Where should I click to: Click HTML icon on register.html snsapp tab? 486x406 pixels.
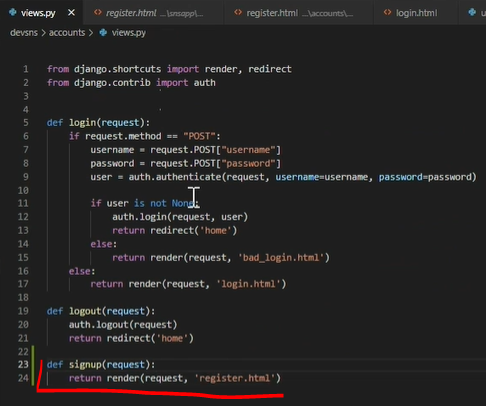tap(97, 13)
